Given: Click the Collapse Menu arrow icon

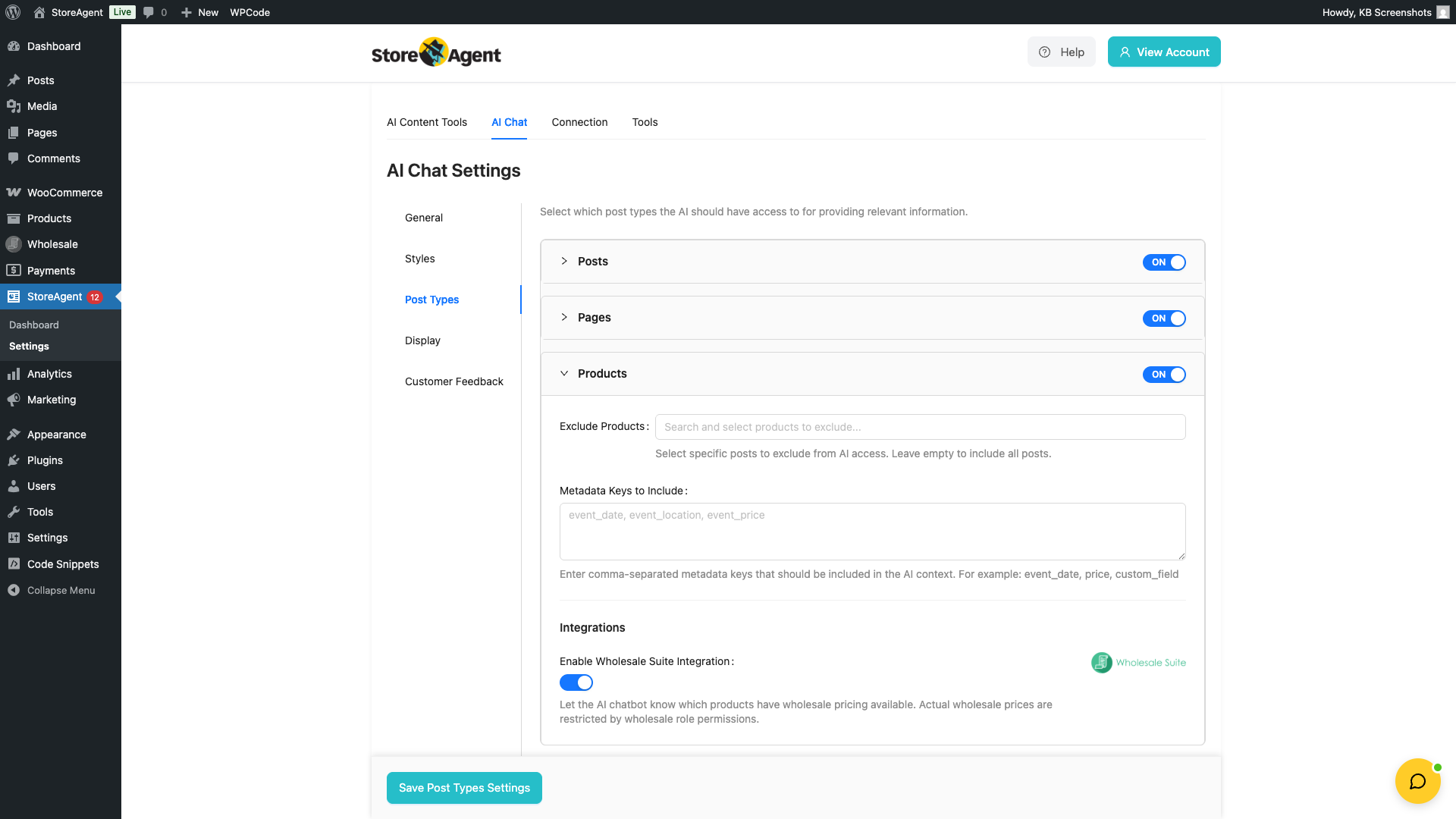Looking at the screenshot, I should point(14,590).
